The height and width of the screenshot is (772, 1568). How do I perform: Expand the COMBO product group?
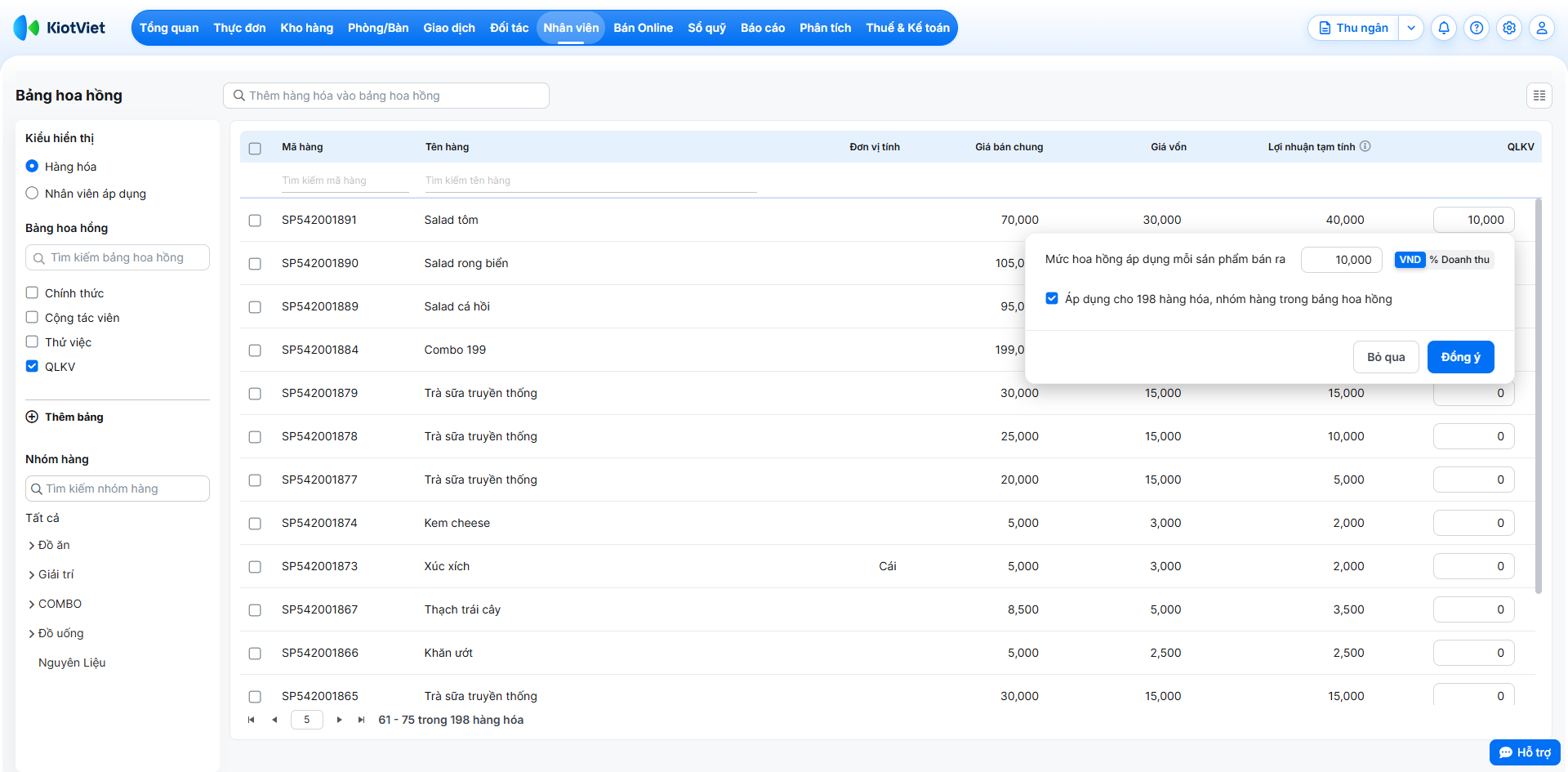[32, 605]
